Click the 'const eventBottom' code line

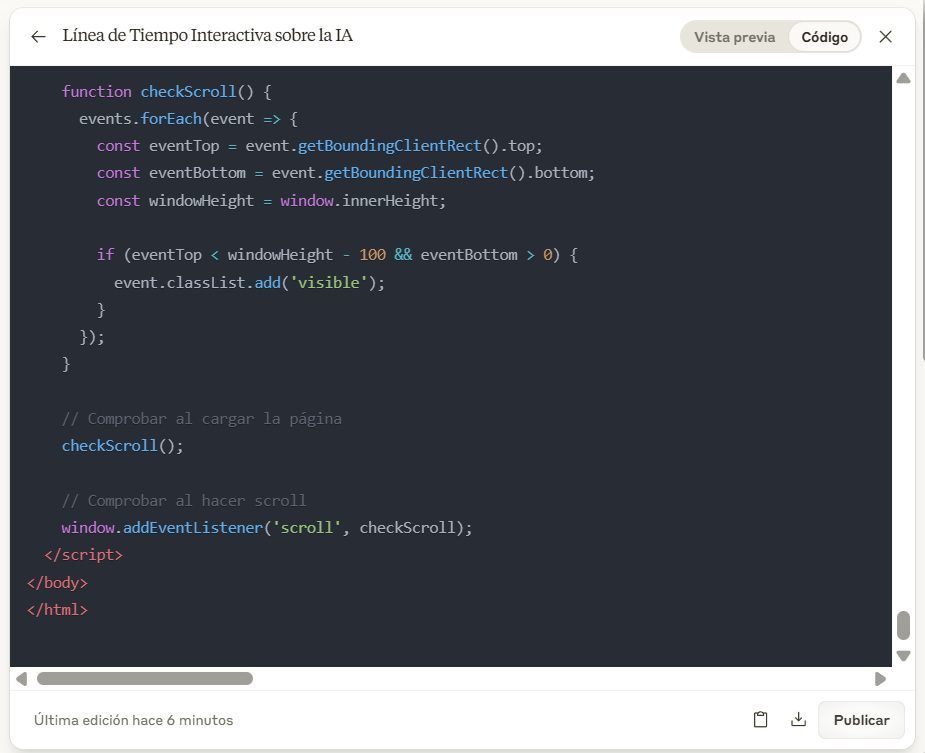click(x=346, y=173)
